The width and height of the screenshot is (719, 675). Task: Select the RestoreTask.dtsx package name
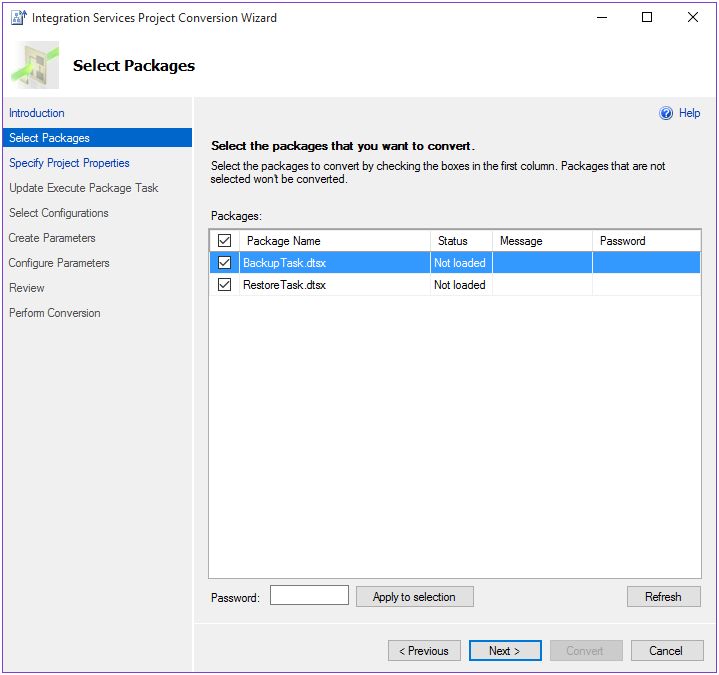tap(284, 285)
